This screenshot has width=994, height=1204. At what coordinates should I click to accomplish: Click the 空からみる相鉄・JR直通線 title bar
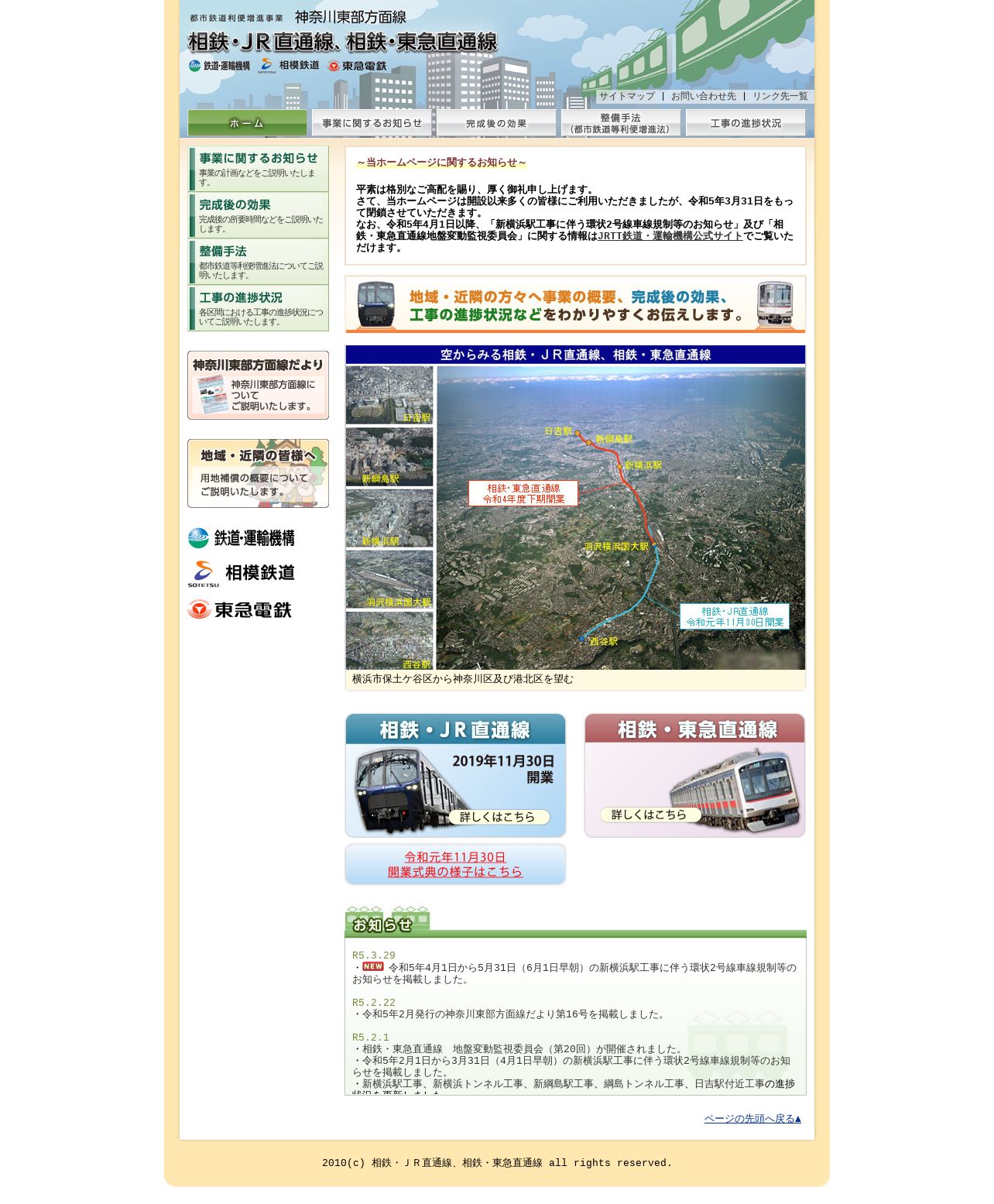(x=575, y=355)
